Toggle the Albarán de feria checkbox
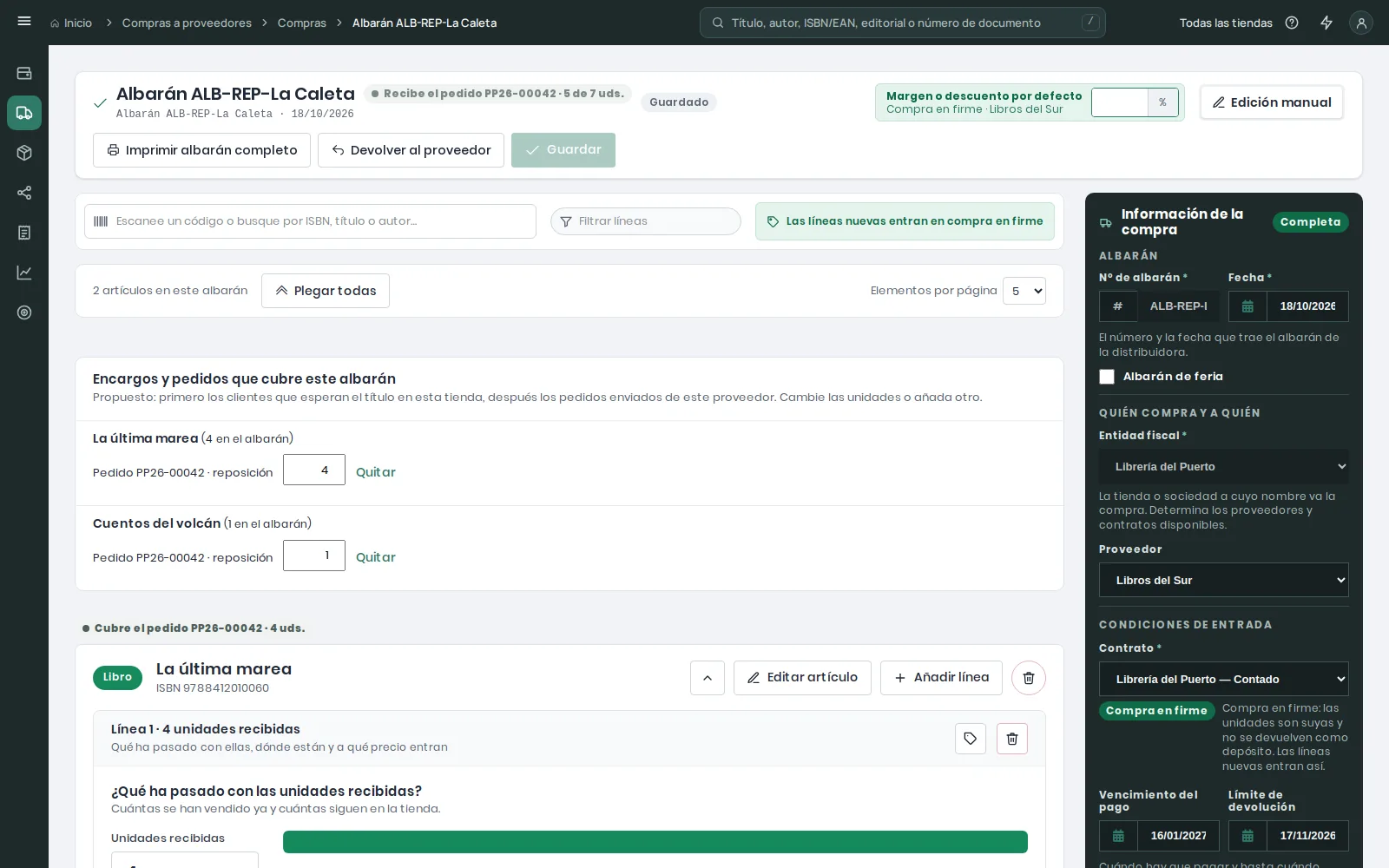 (1107, 377)
